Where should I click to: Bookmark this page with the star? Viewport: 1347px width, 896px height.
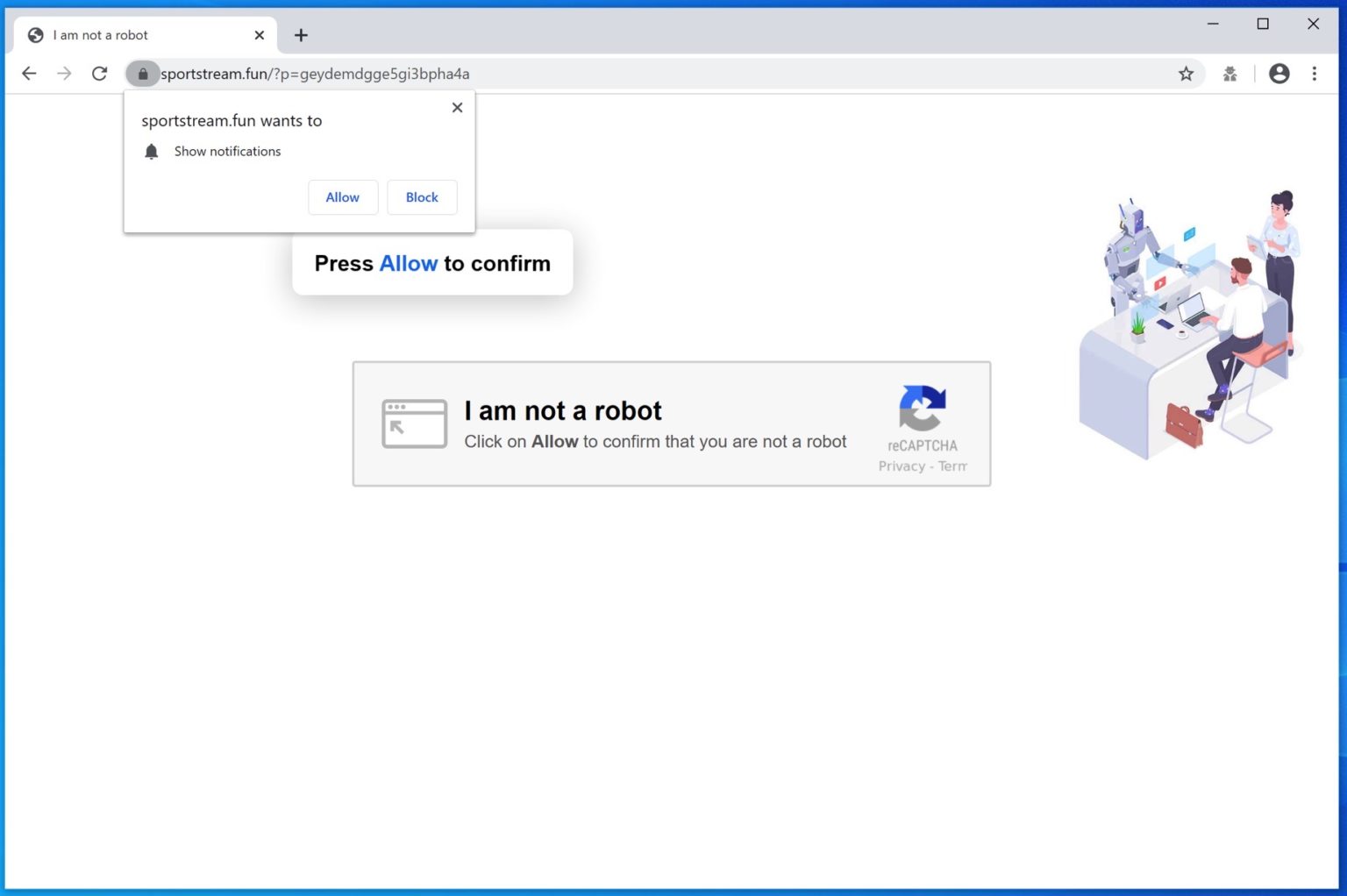pos(1186,74)
